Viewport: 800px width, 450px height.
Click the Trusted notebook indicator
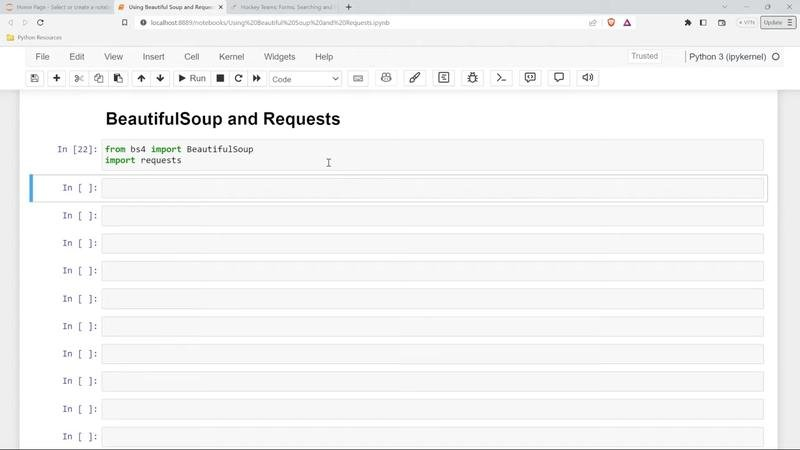click(644, 56)
